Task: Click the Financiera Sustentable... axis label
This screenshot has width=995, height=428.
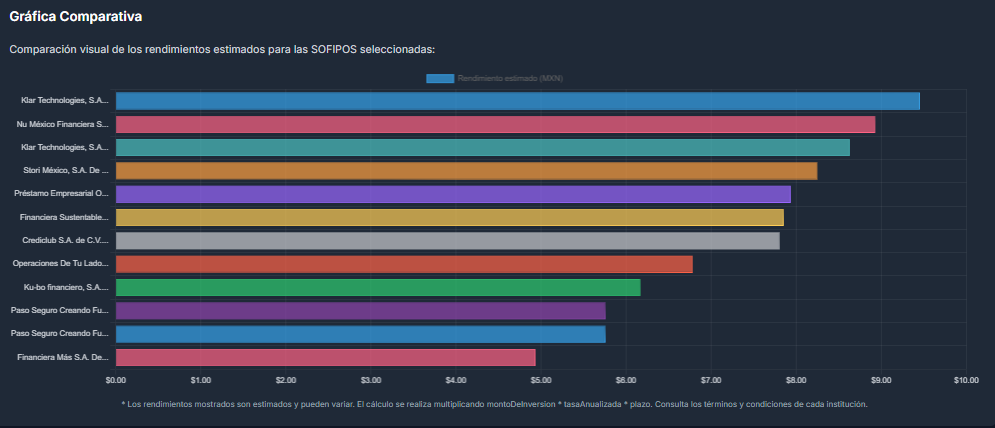Action: [64, 217]
